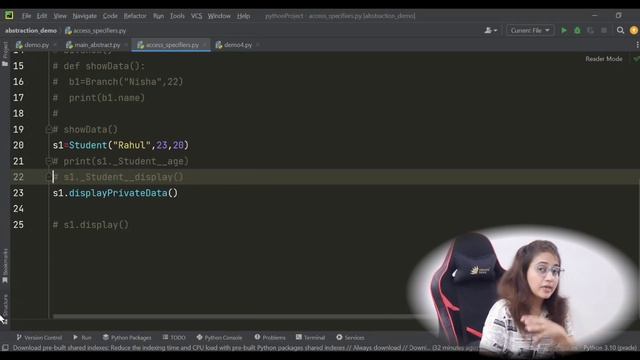The image size is (640, 360).
Task: Click displayPrivateData call on line 23
Action: 118,193
